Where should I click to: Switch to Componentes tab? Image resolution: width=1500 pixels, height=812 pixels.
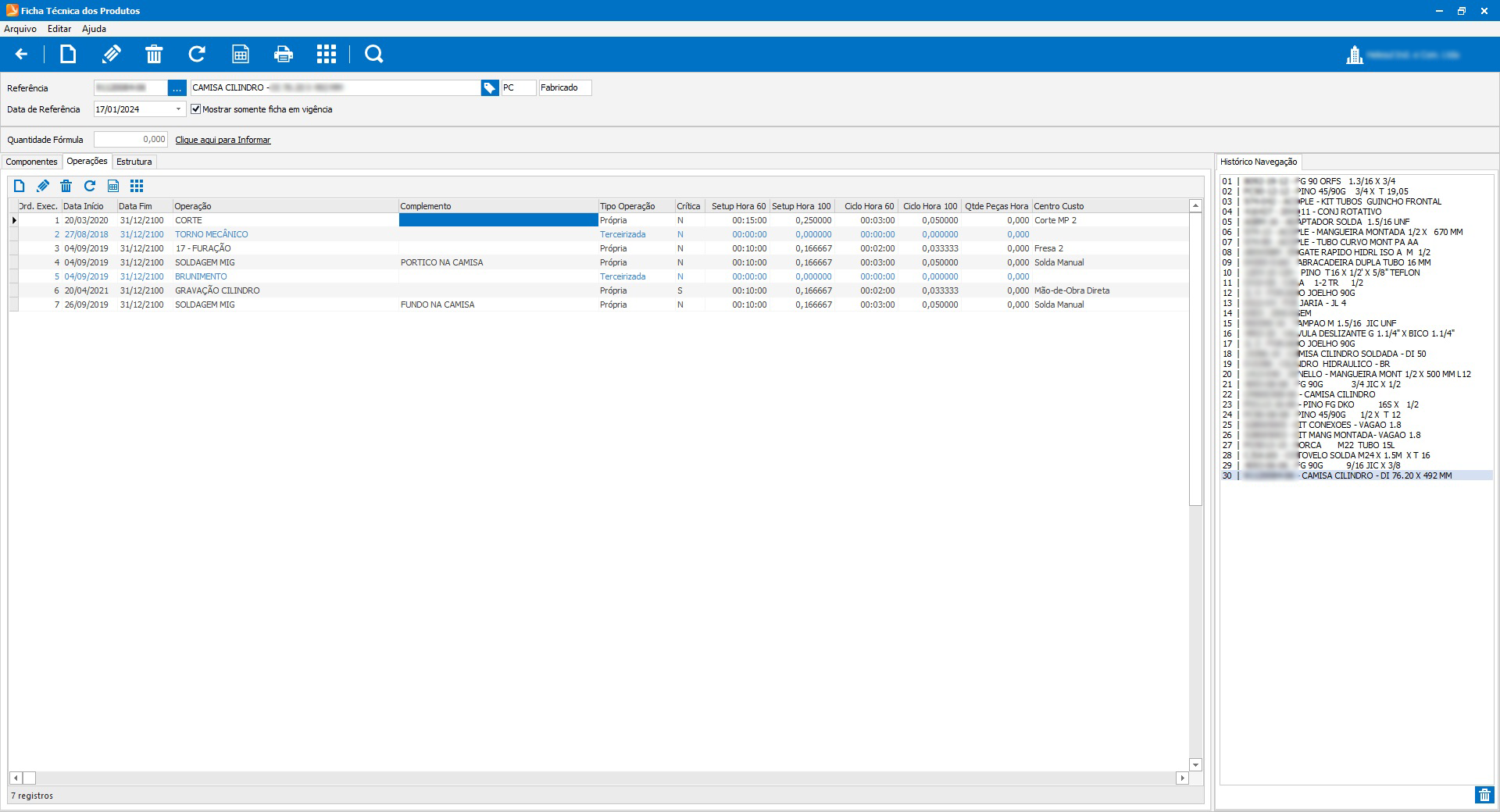pyautogui.click(x=32, y=162)
